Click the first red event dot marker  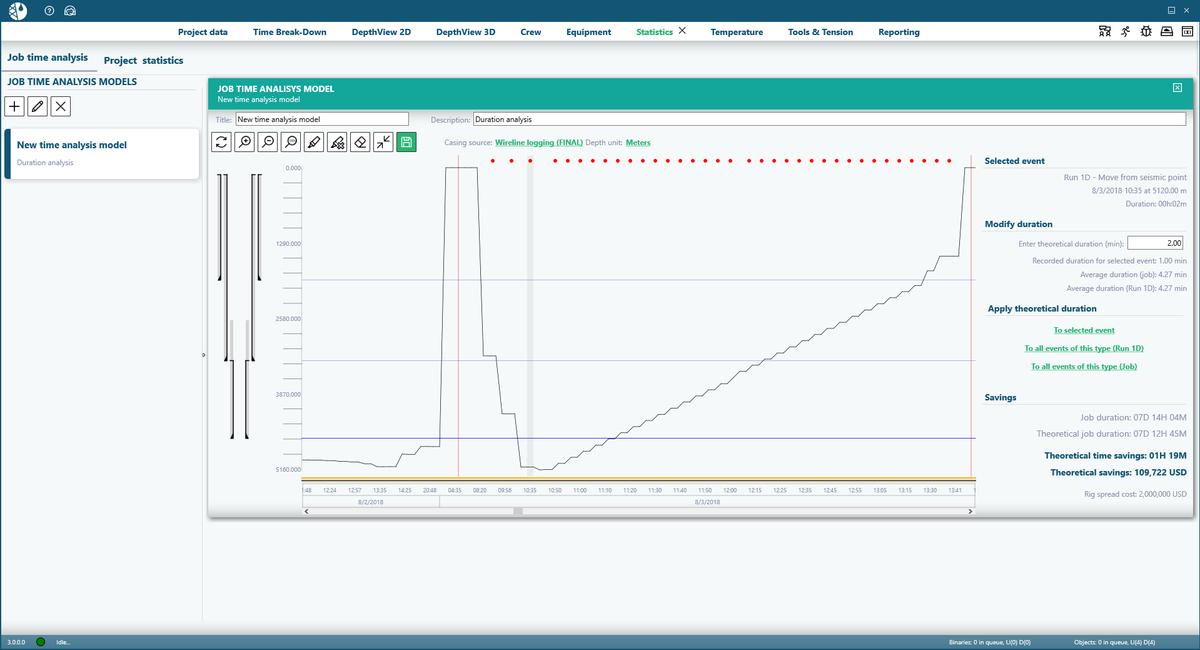[x=492, y=160]
